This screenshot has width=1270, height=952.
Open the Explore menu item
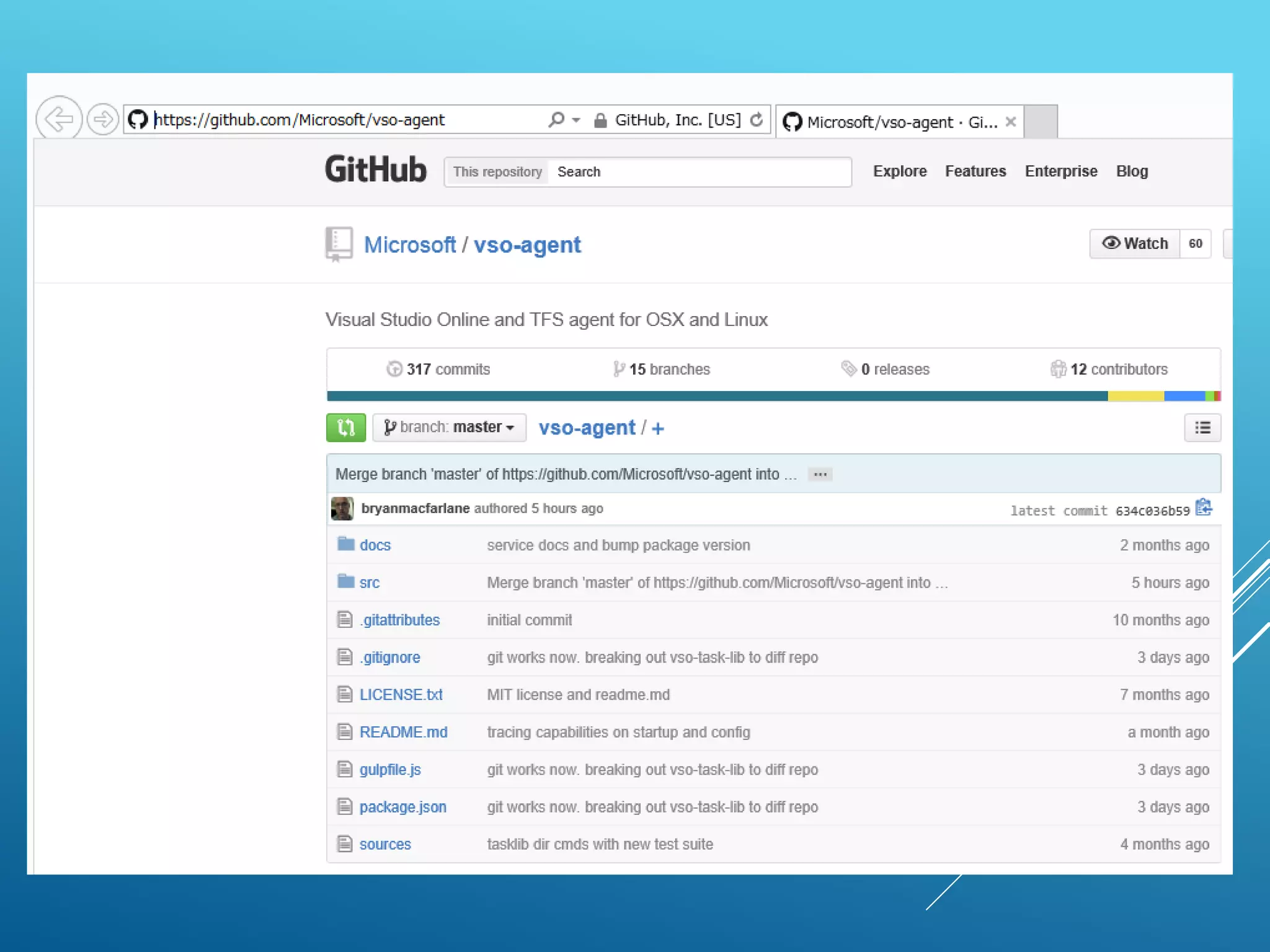point(900,171)
